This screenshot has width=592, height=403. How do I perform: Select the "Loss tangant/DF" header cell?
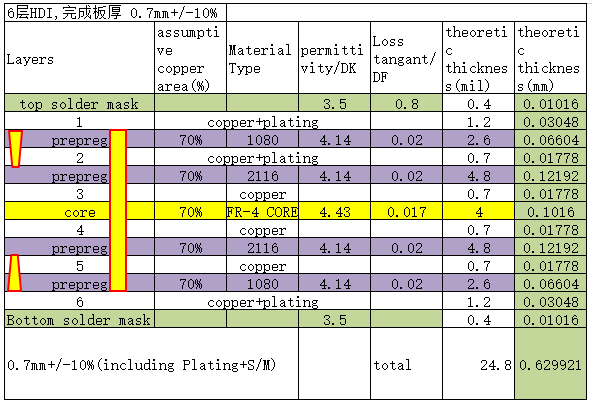(406, 58)
